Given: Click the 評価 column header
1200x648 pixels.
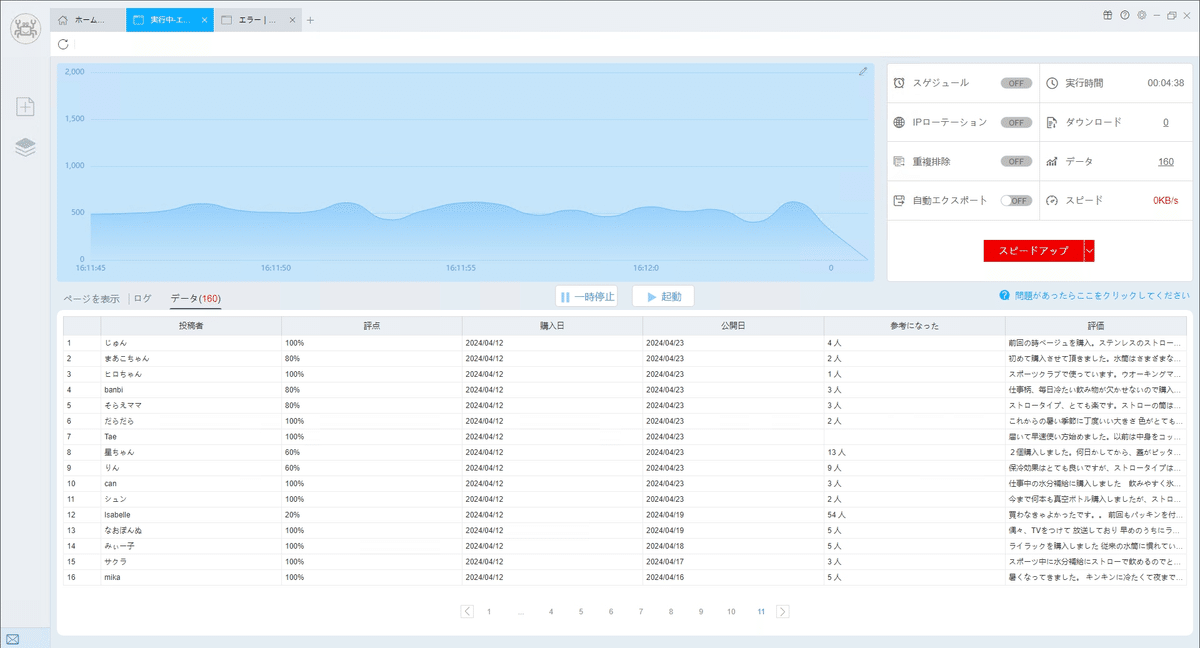Looking at the screenshot, I should [x=1096, y=326].
